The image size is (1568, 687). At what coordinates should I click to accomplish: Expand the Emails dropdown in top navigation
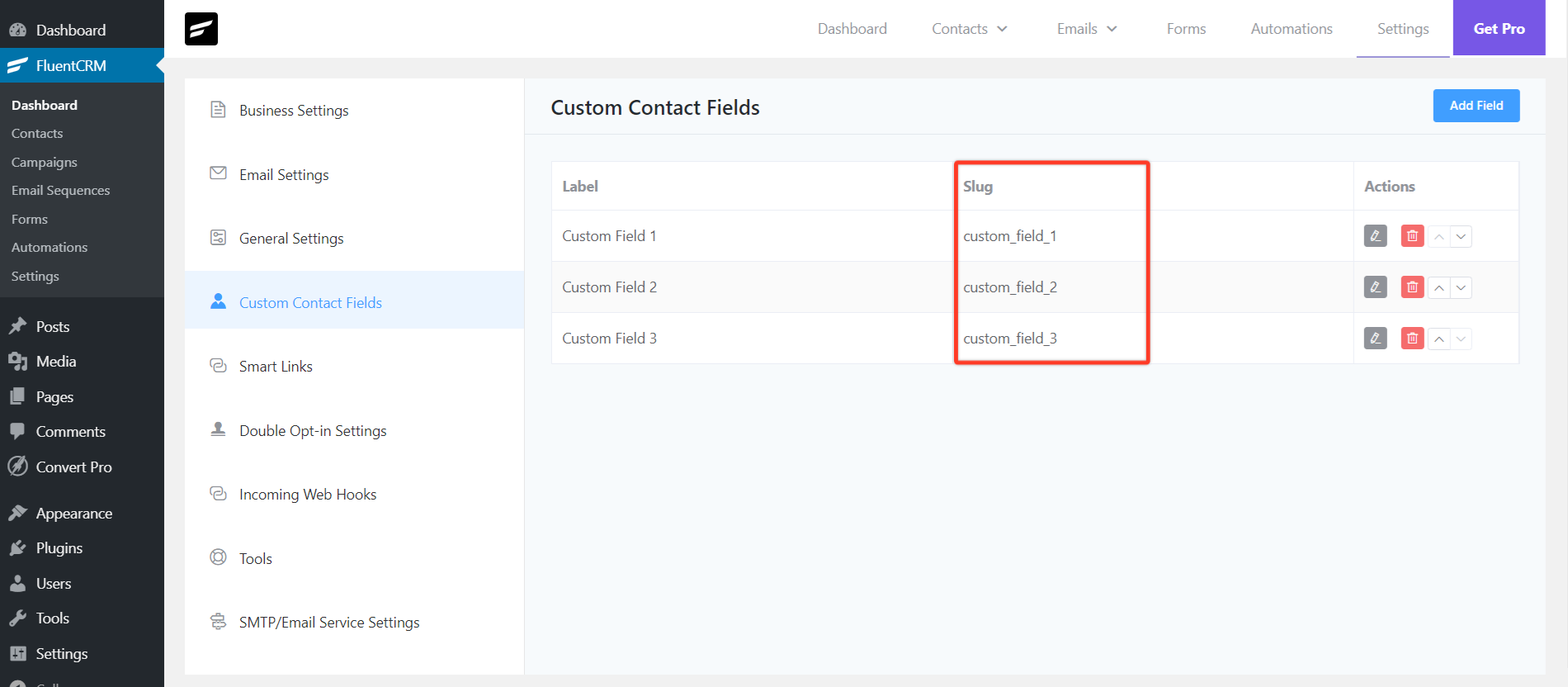pyautogui.click(x=1087, y=29)
